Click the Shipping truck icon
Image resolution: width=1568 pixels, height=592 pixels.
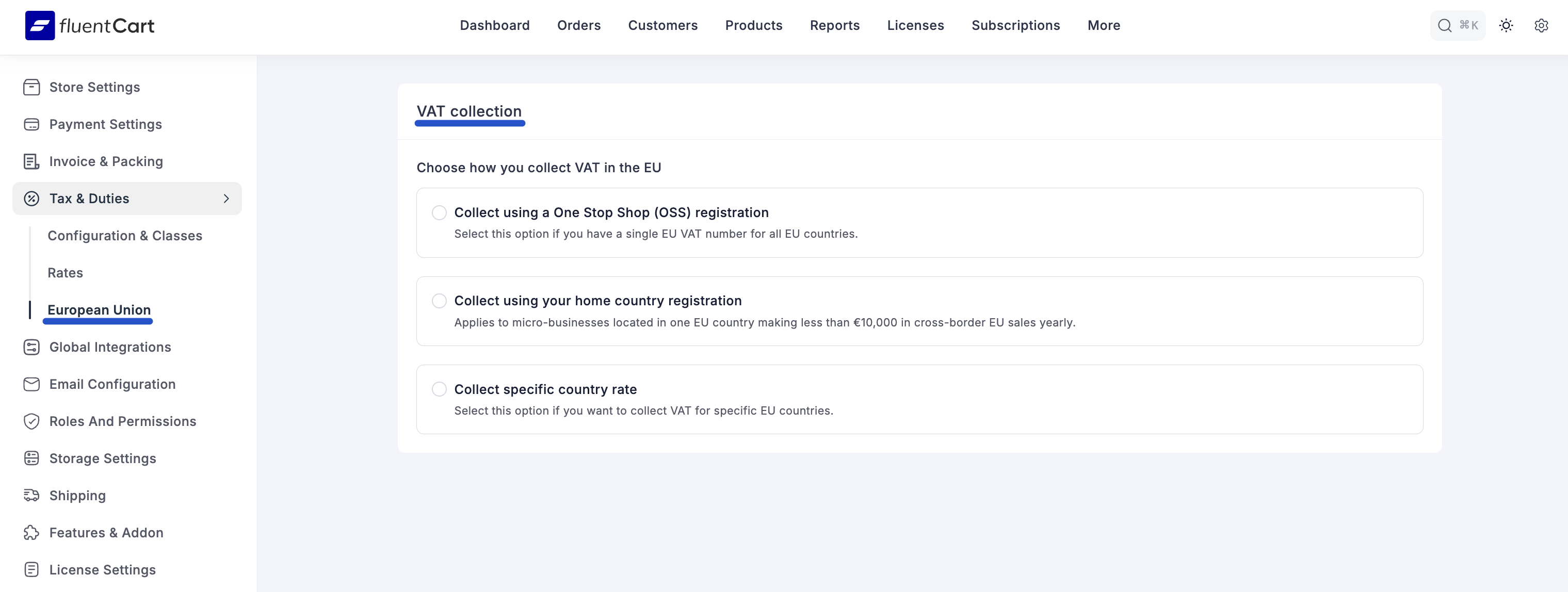point(31,495)
